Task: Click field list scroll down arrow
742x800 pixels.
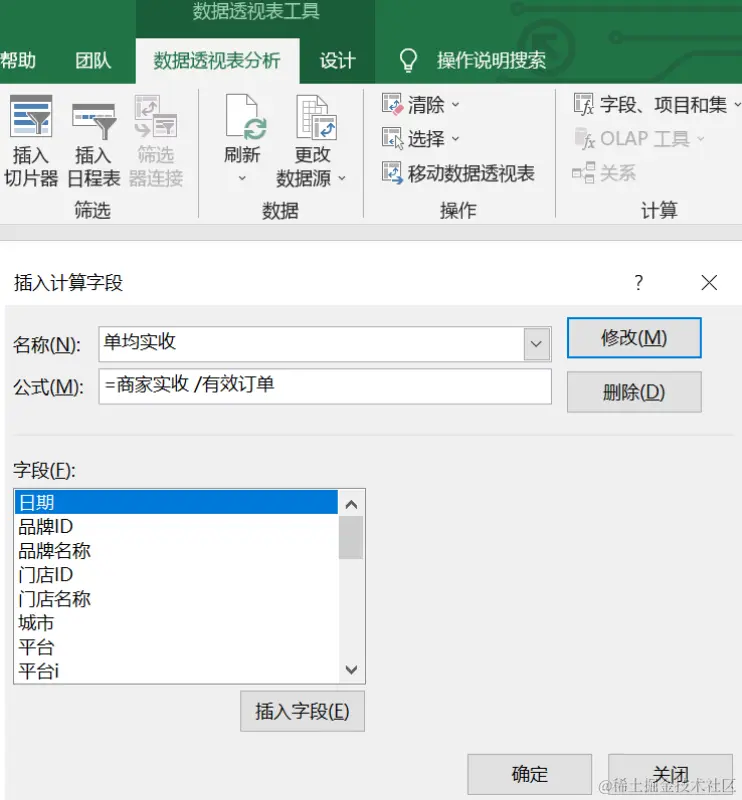Action: [351, 669]
